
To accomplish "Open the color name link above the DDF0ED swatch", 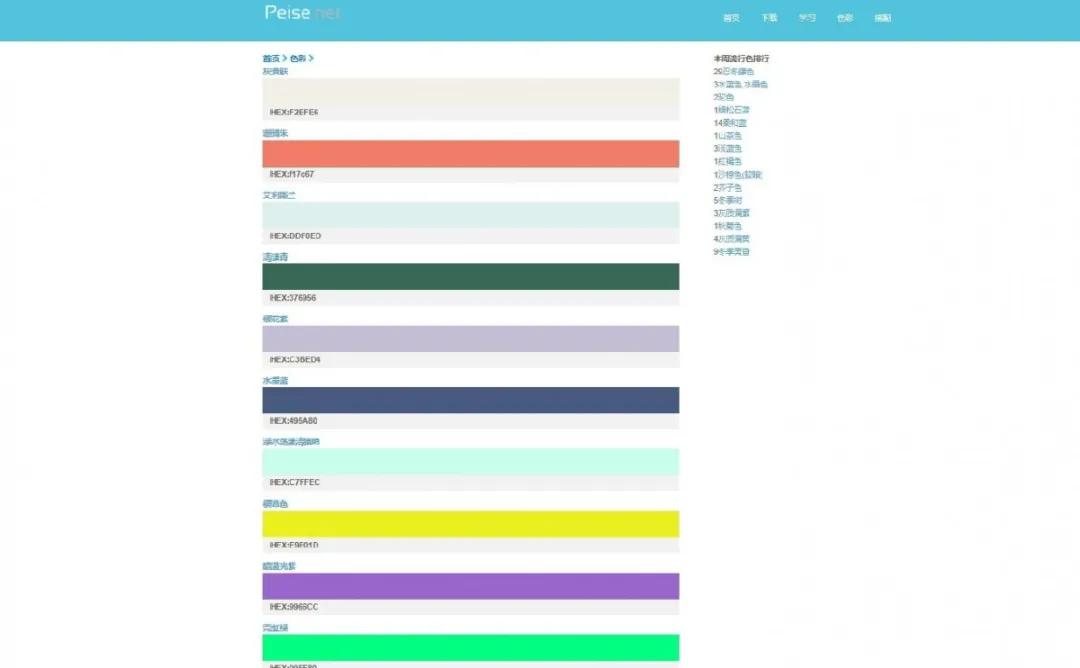I will click(x=278, y=196).
